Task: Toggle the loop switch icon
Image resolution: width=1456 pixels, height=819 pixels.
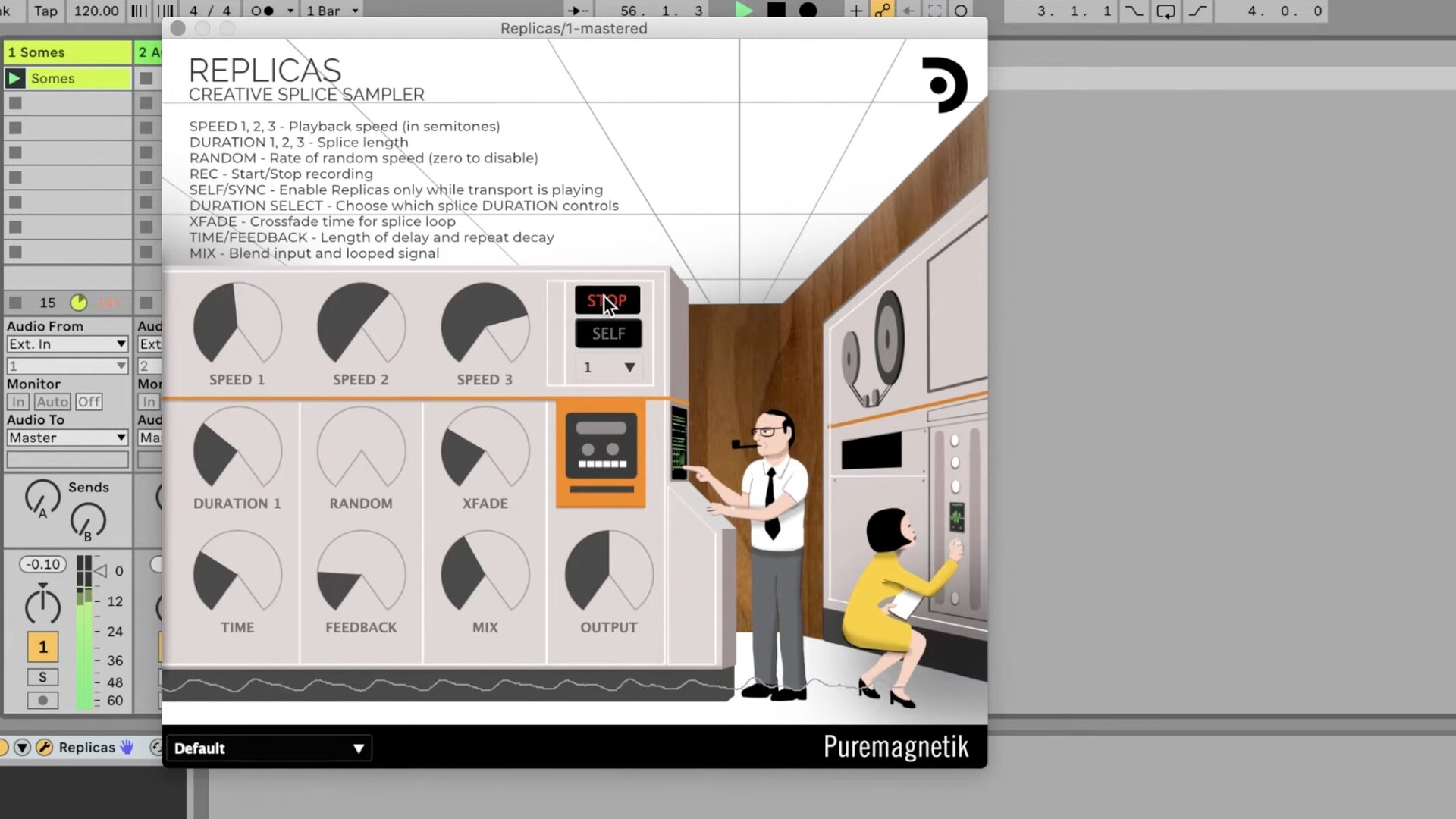Action: pos(1166,11)
